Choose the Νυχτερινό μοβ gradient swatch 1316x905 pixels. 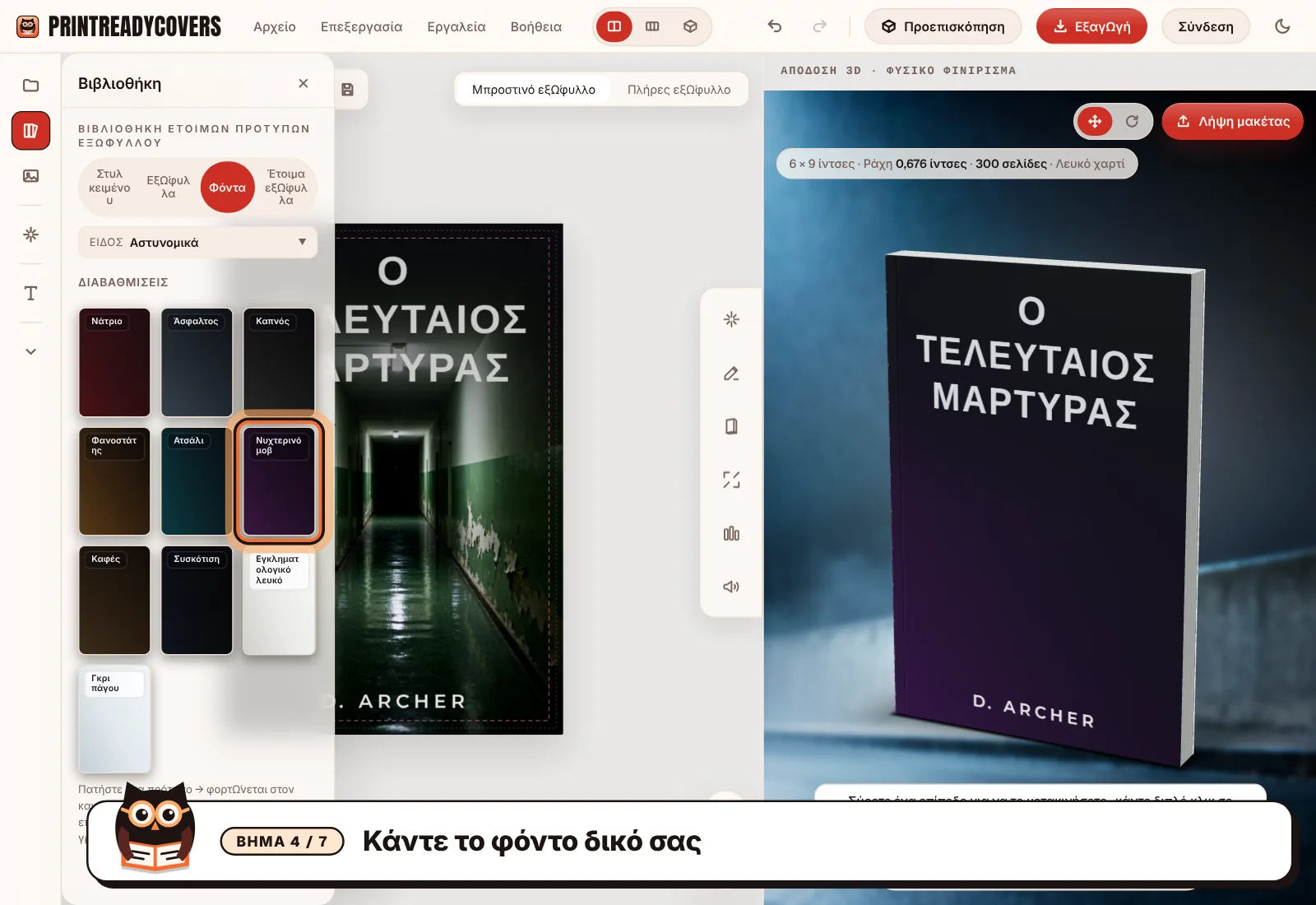click(279, 481)
